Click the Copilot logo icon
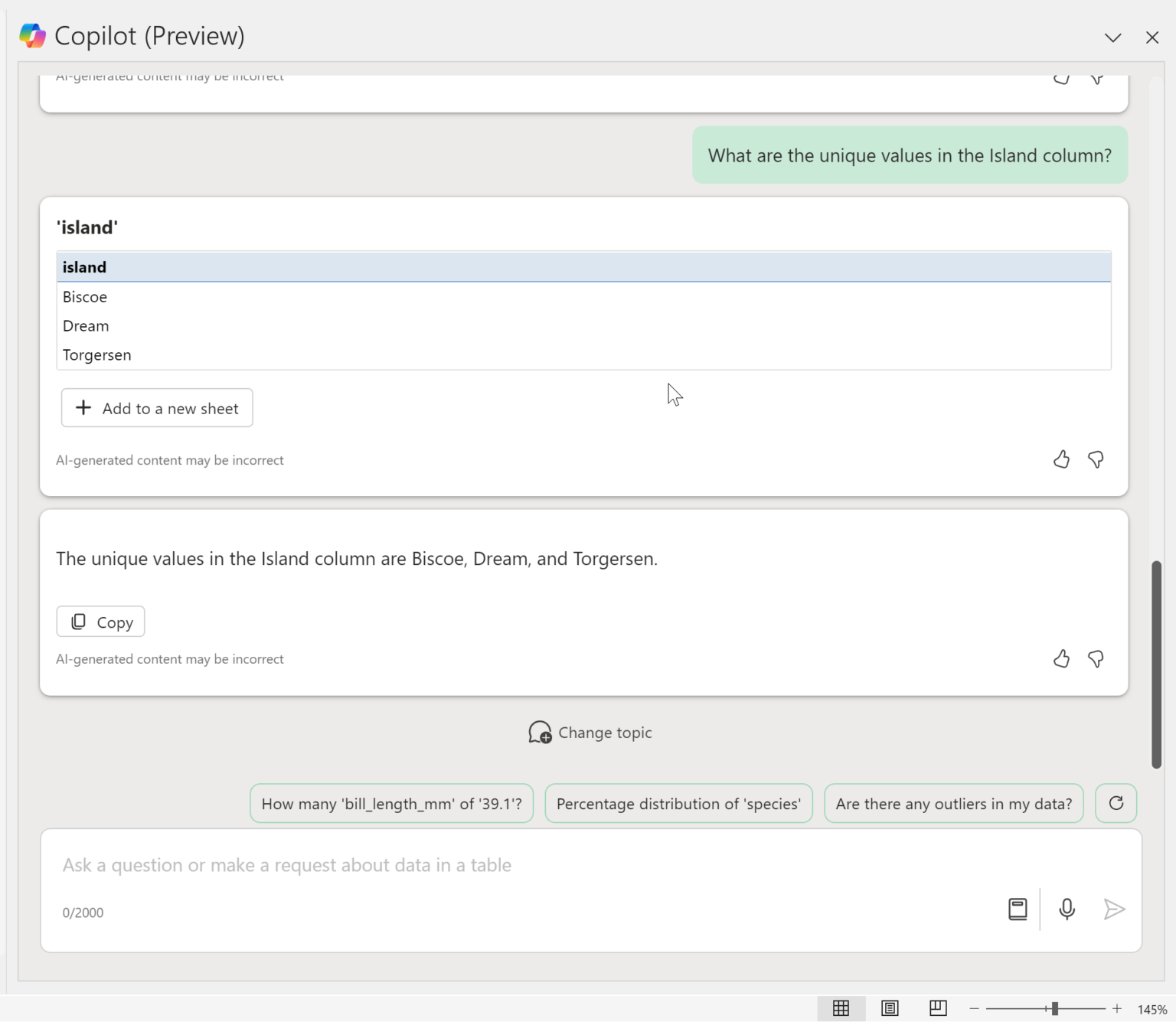 [x=32, y=36]
